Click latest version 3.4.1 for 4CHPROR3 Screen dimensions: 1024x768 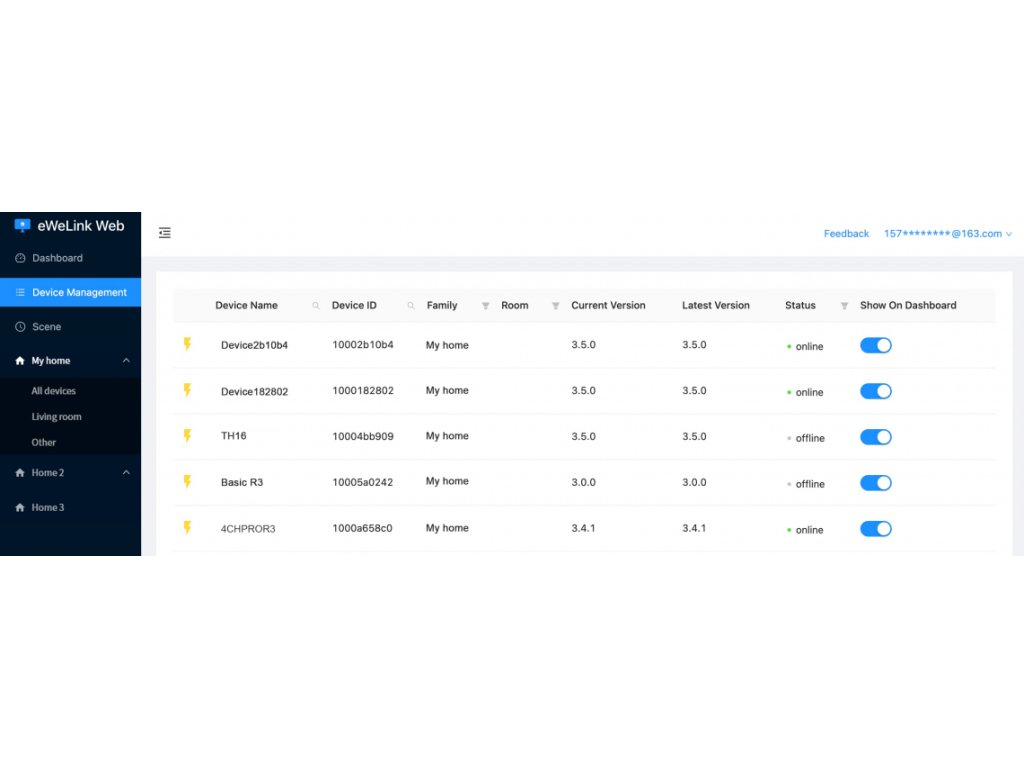(x=694, y=528)
